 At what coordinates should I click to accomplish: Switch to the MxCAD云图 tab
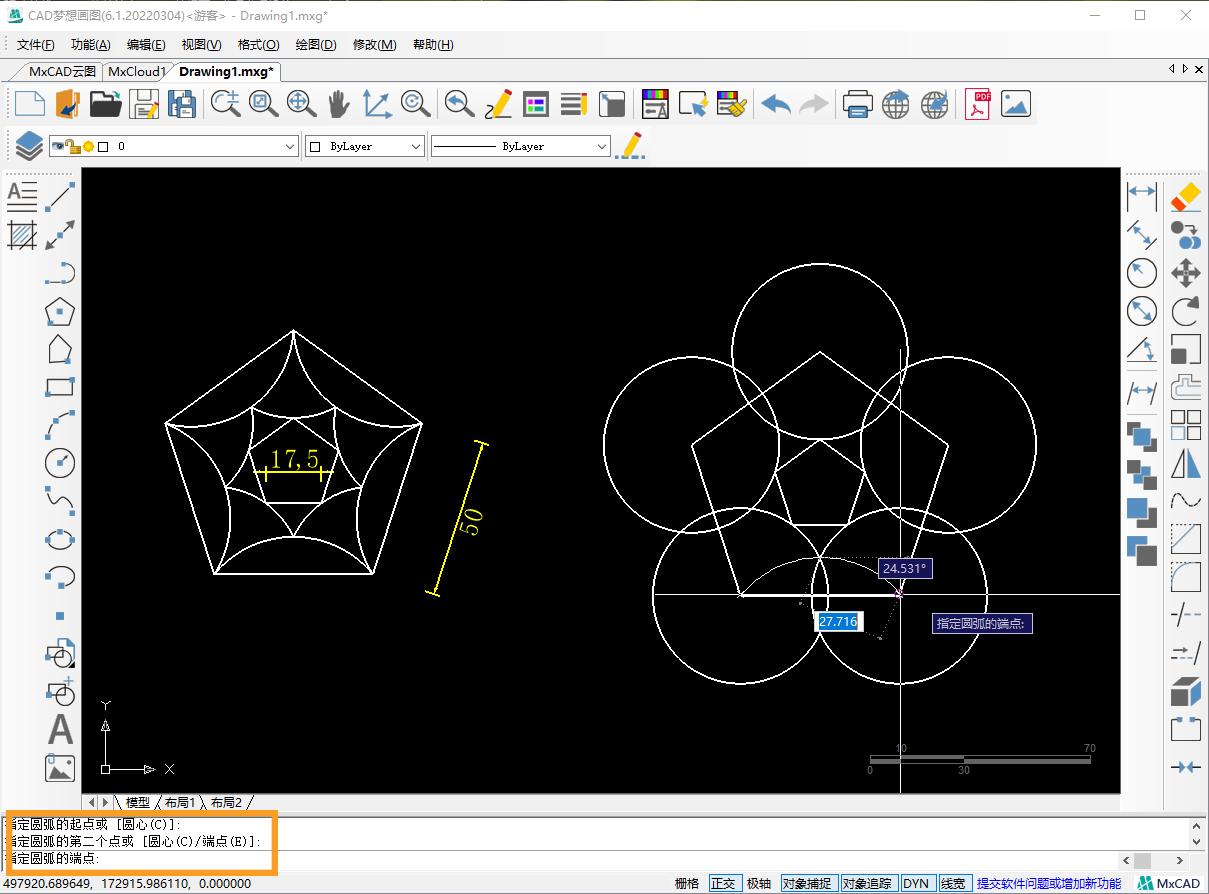[x=62, y=71]
